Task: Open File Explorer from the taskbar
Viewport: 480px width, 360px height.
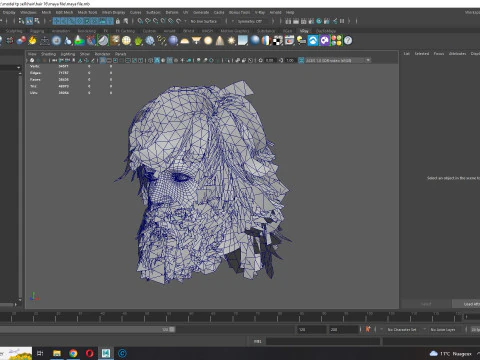Action: click(57, 353)
